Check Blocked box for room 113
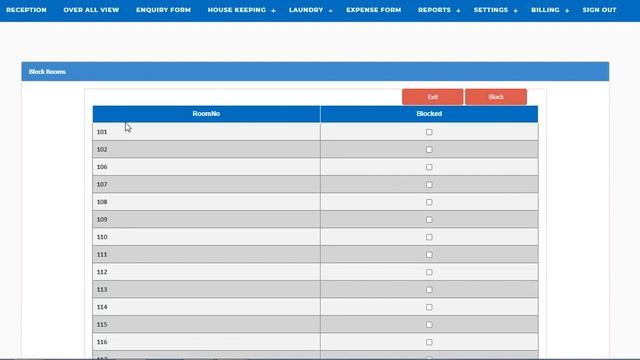The image size is (640, 360). point(429,289)
